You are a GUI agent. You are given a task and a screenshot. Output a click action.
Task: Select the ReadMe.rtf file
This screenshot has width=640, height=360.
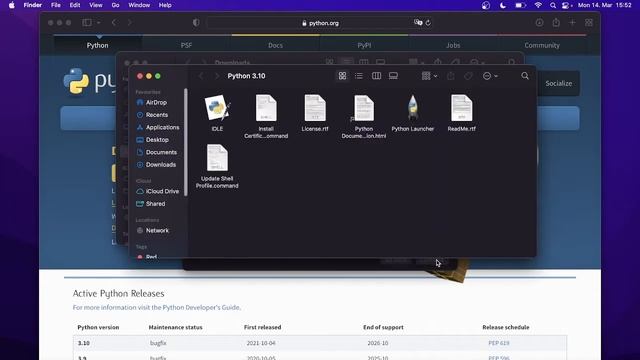pos(462,108)
